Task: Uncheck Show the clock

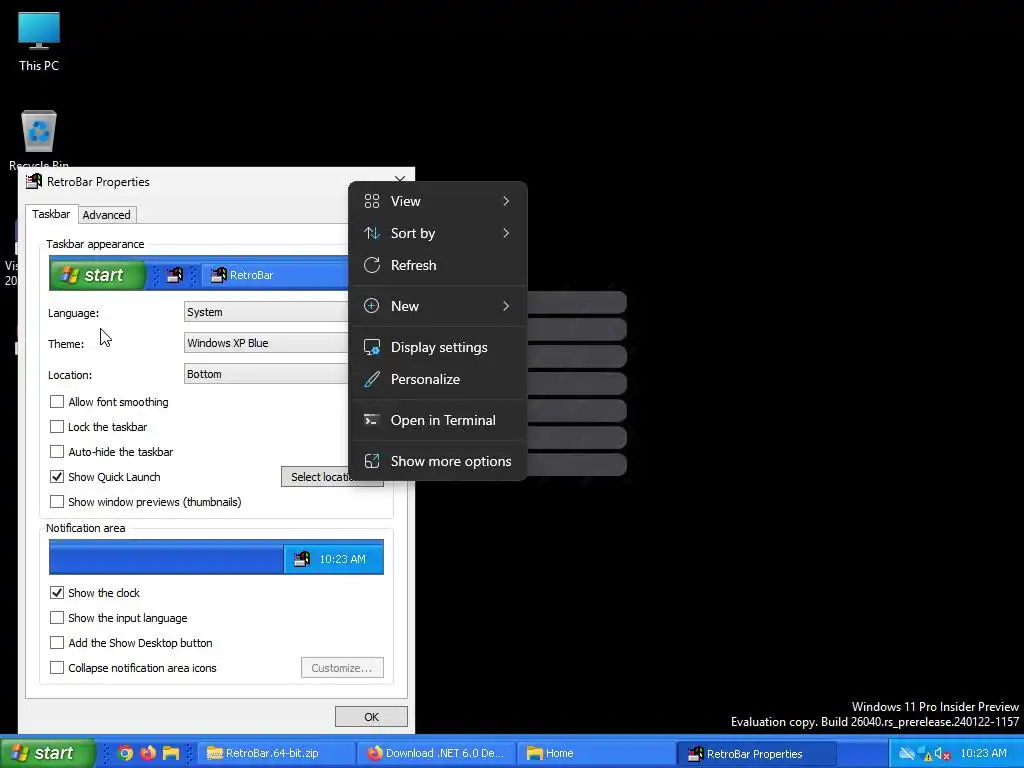Action: click(x=57, y=592)
